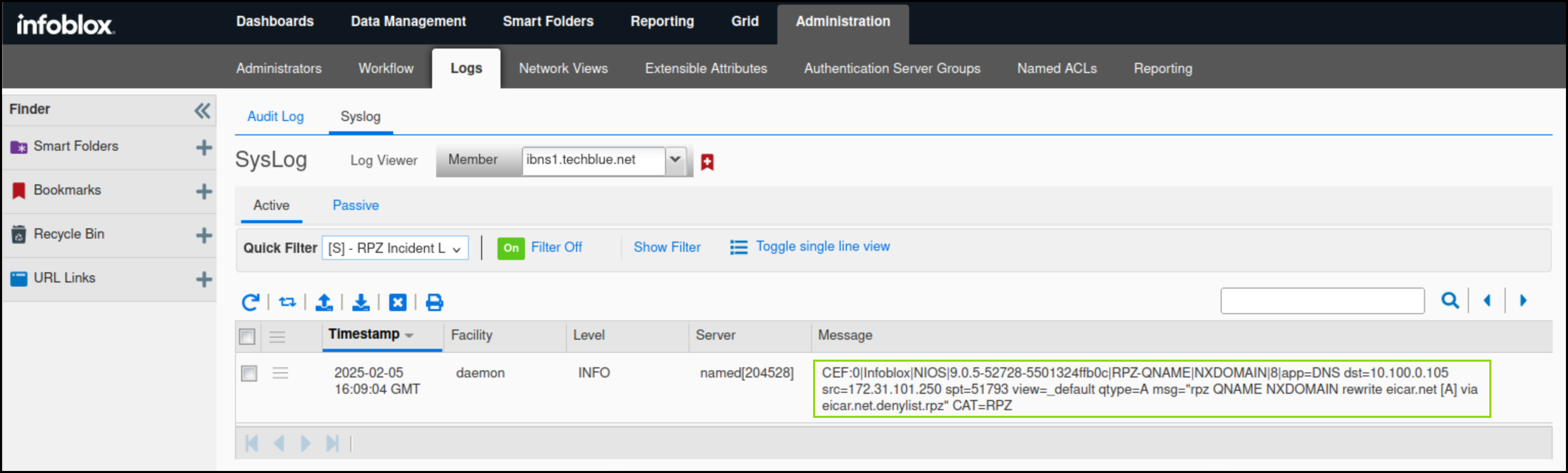Viewport: 1568px width, 473px height.
Task: Toggle the green On filter switch
Action: tap(511, 248)
